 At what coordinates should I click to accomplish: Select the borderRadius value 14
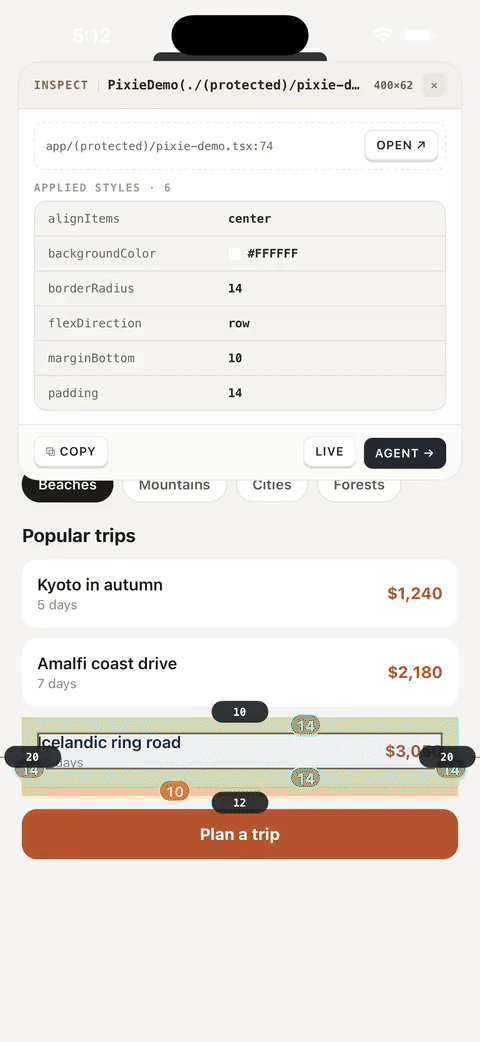pyautogui.click(x=235, y=288)
